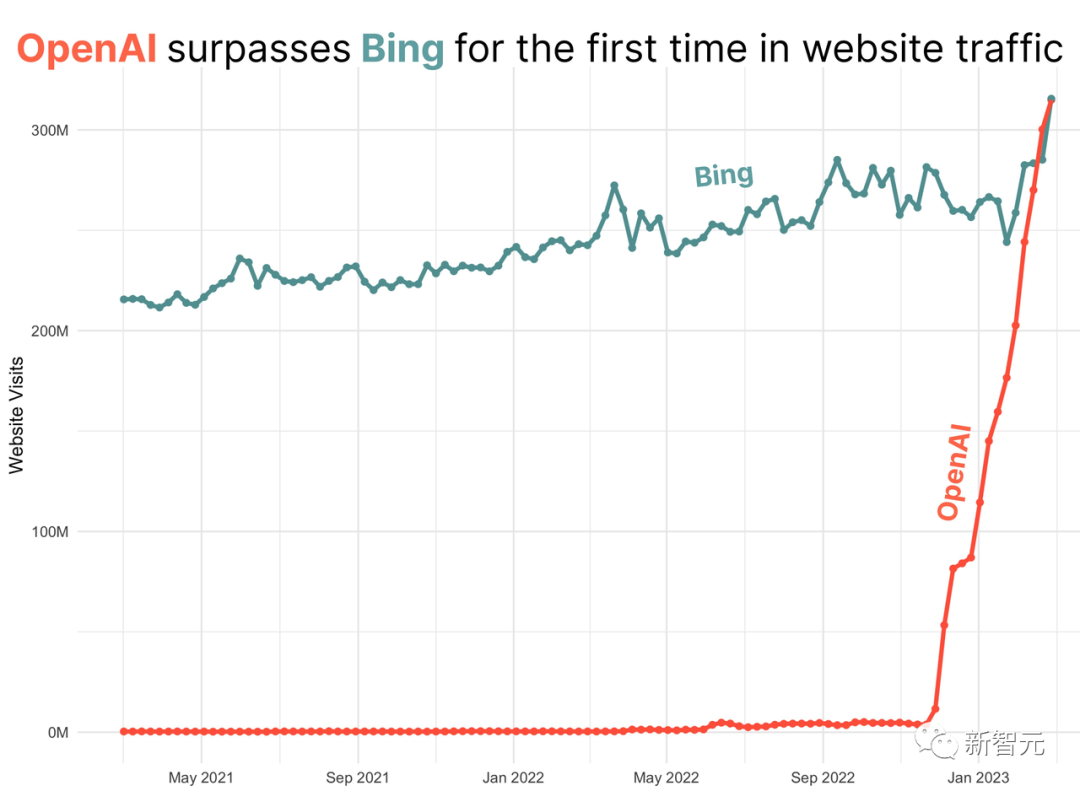Click the Website Visits axis title

point(16,415)
